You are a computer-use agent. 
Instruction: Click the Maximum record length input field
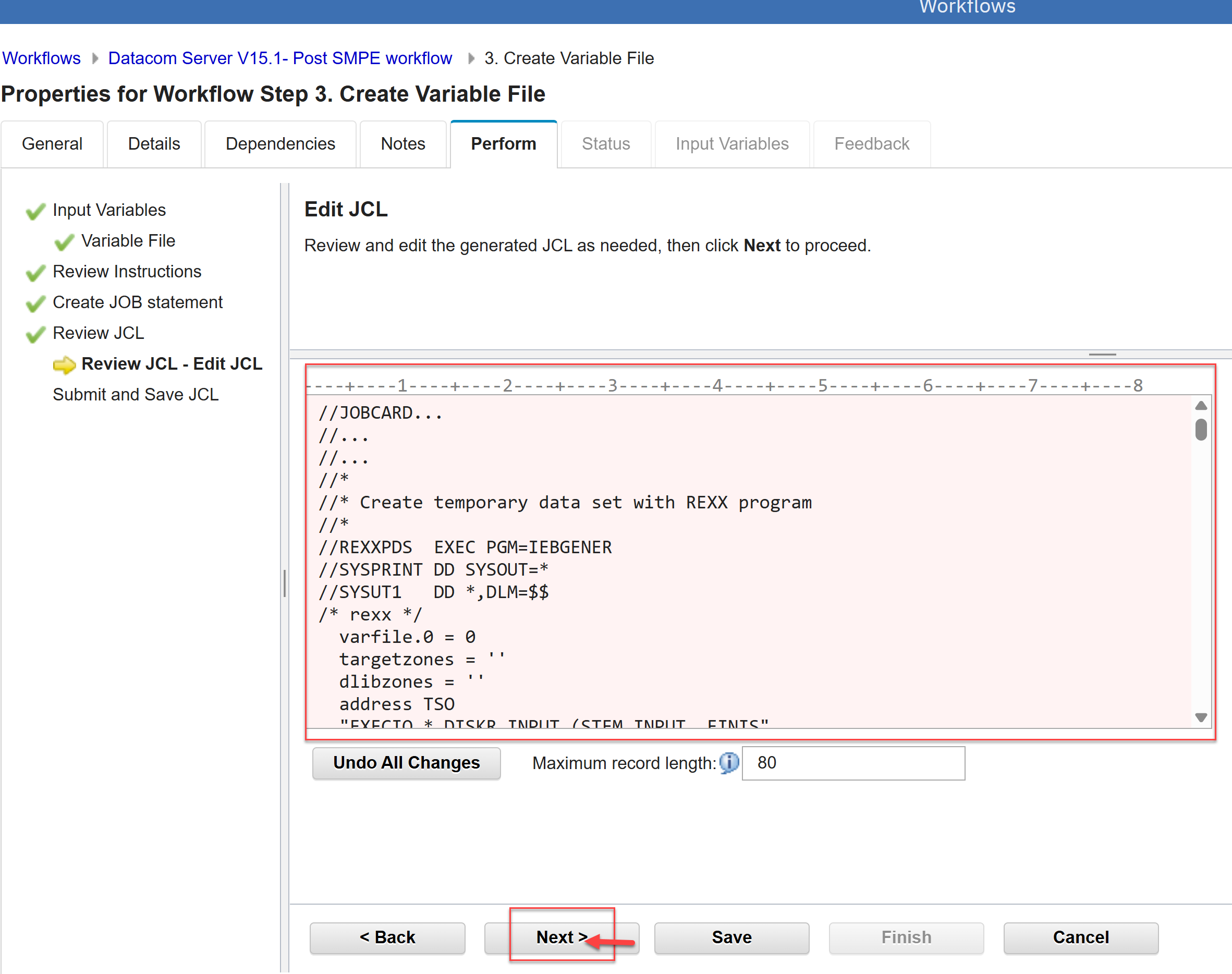pos(853,763)
